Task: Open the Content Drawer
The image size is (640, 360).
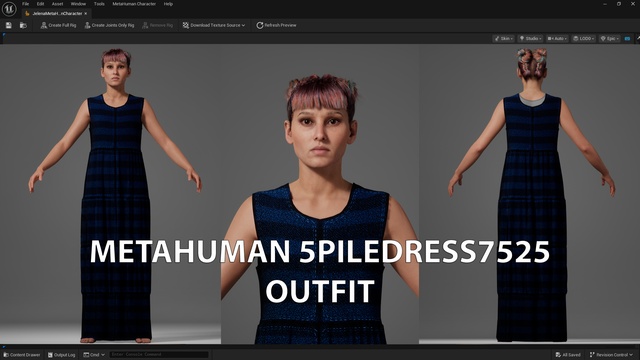Action: (22, 355)
